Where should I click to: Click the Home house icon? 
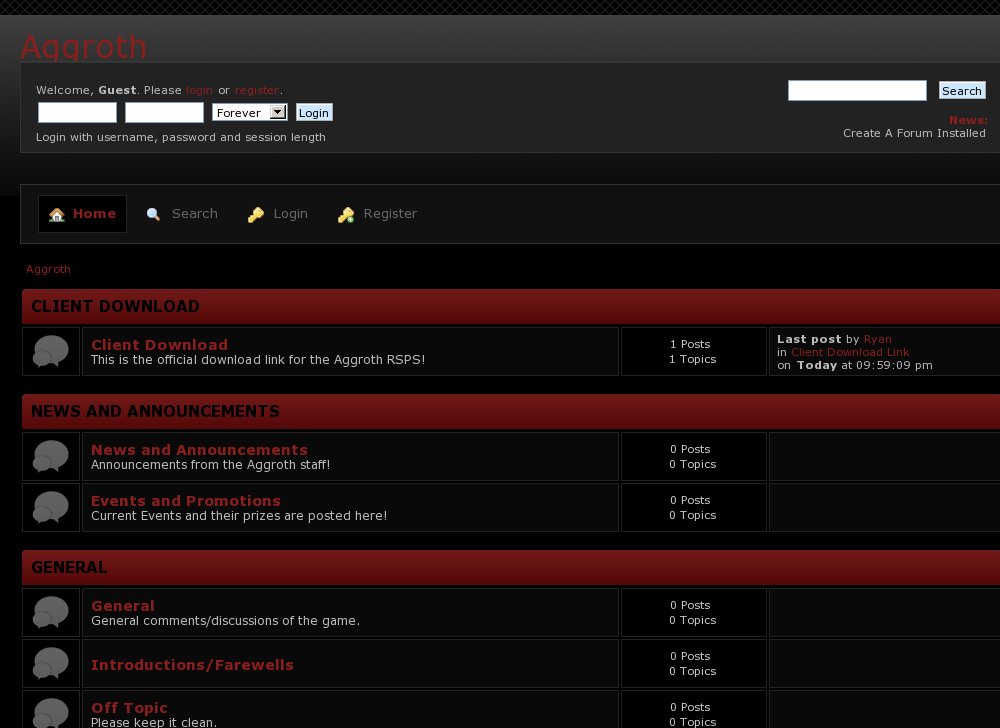pyautogui.click(x=57, y=215)
